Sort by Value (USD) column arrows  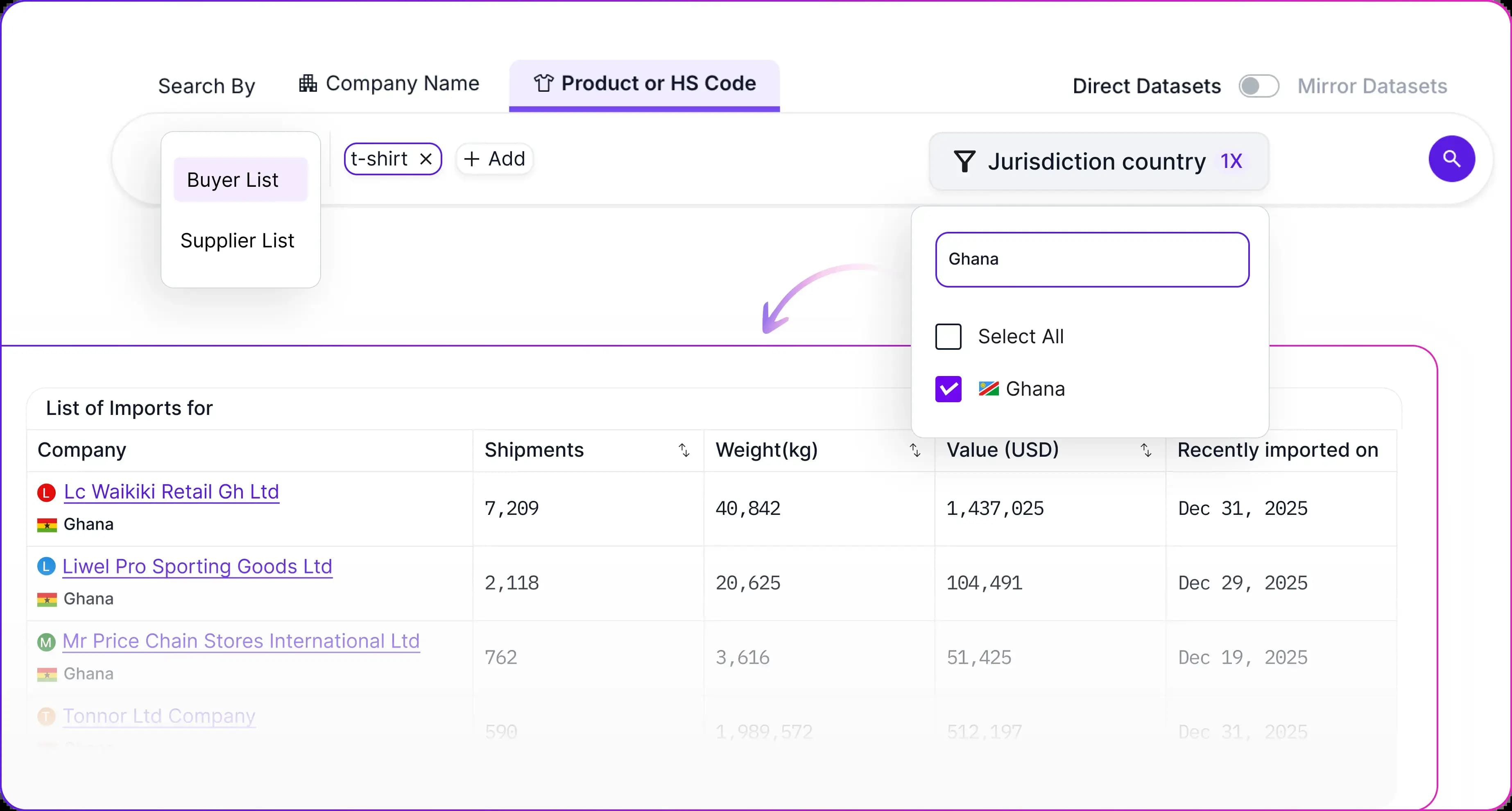pos(1146,451)
